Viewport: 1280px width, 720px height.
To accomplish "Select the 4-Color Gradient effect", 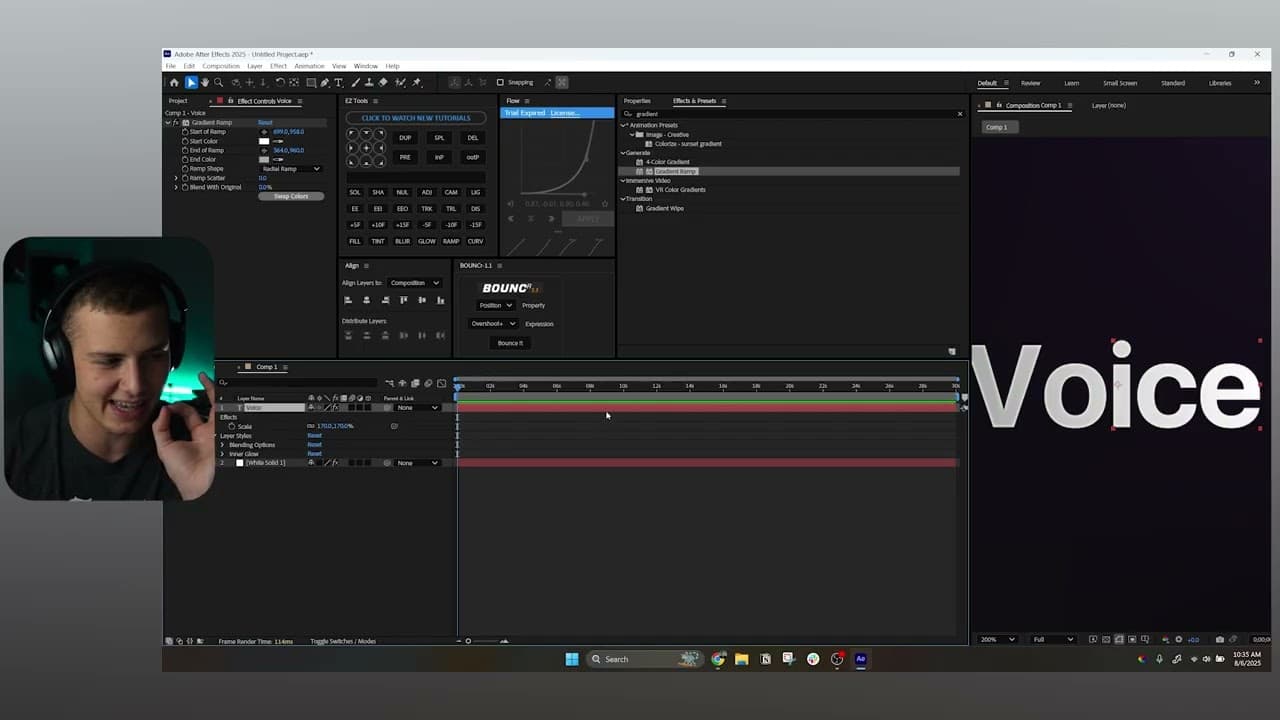I will [667, 162].
